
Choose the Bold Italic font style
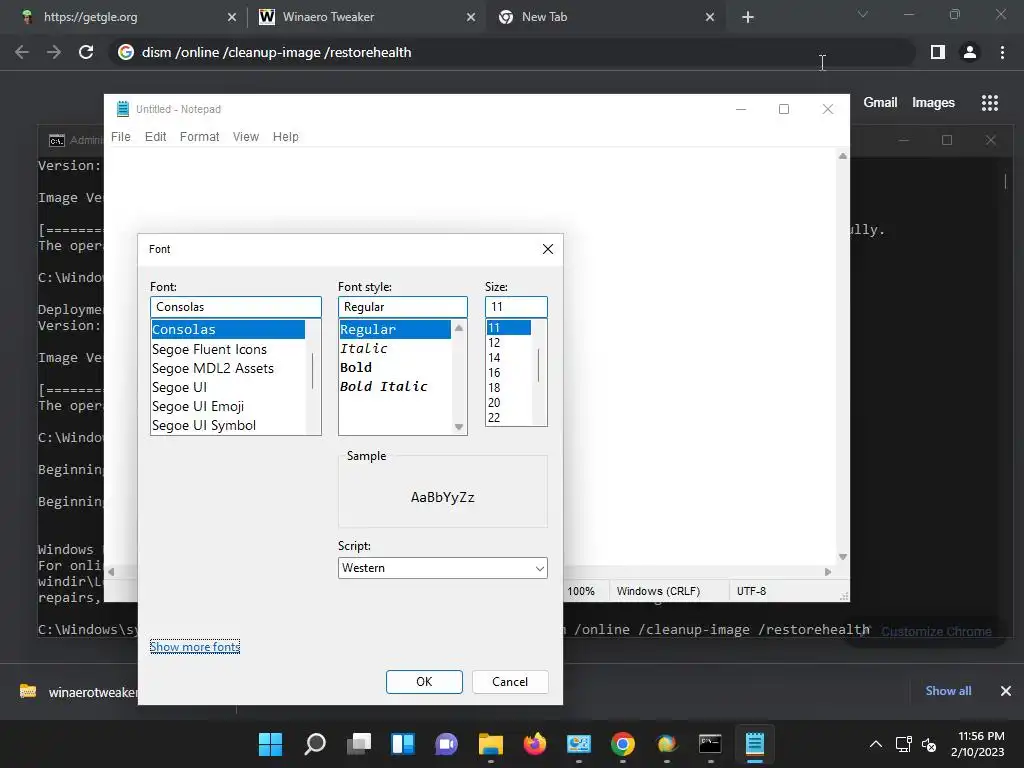pos(394,387)
